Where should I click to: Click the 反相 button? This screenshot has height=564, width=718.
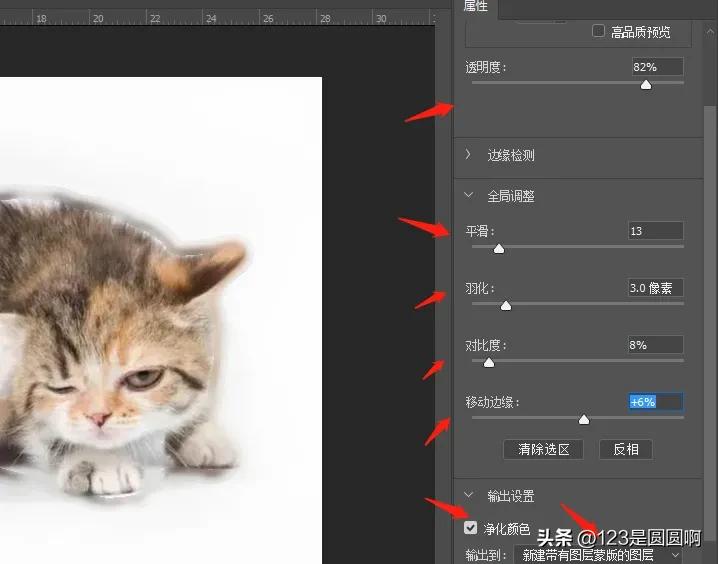626,450
